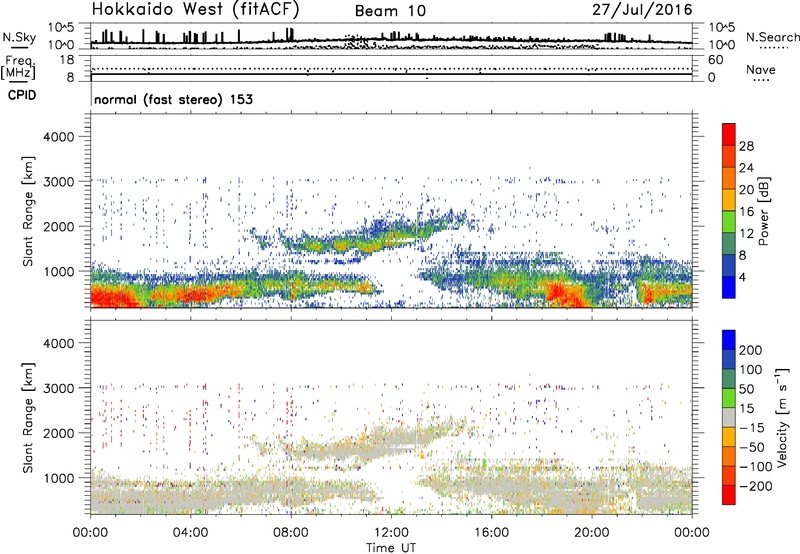Pick the gray Velocity segment between 15 and -15
The image size is (800, 554).
pyautogui.click(x=729, y=417)
